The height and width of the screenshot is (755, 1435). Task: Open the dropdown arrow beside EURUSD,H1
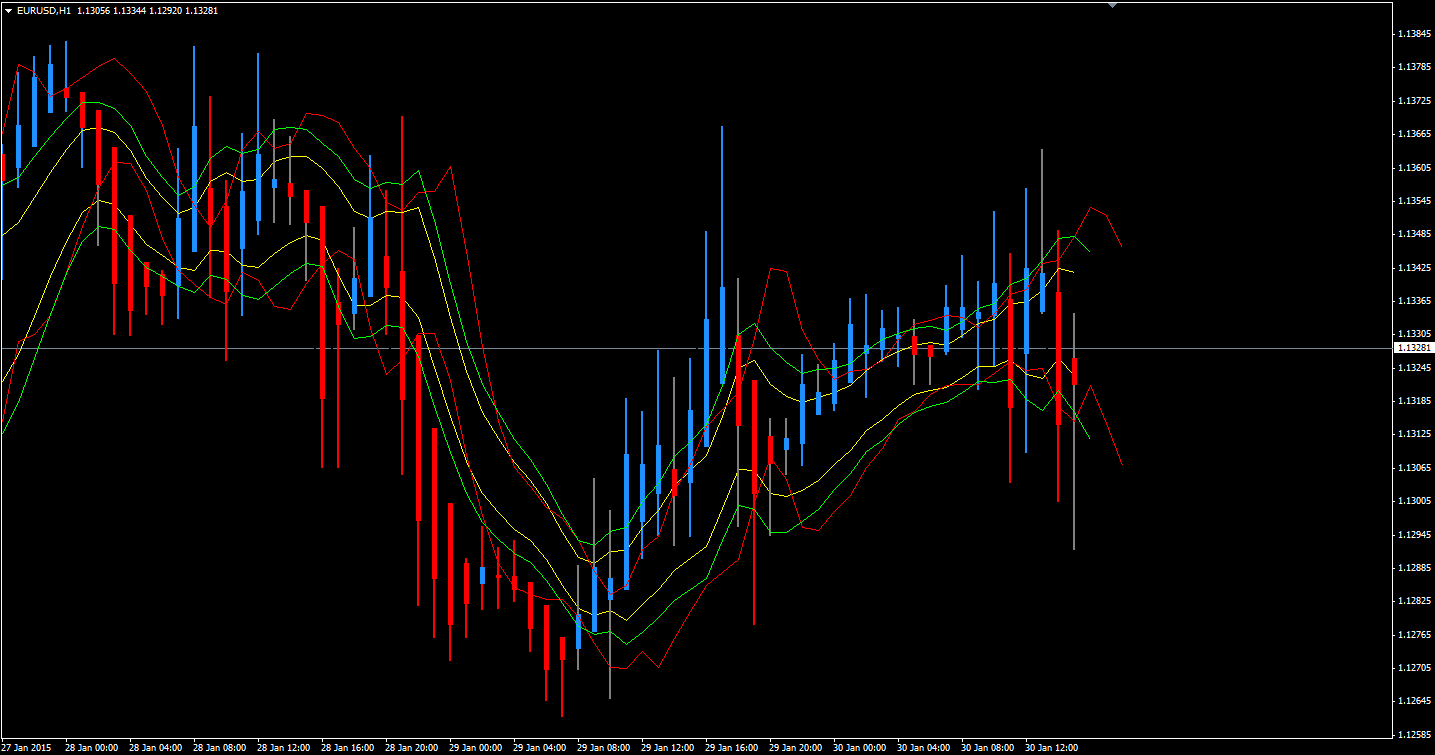[x=8, y=10]
